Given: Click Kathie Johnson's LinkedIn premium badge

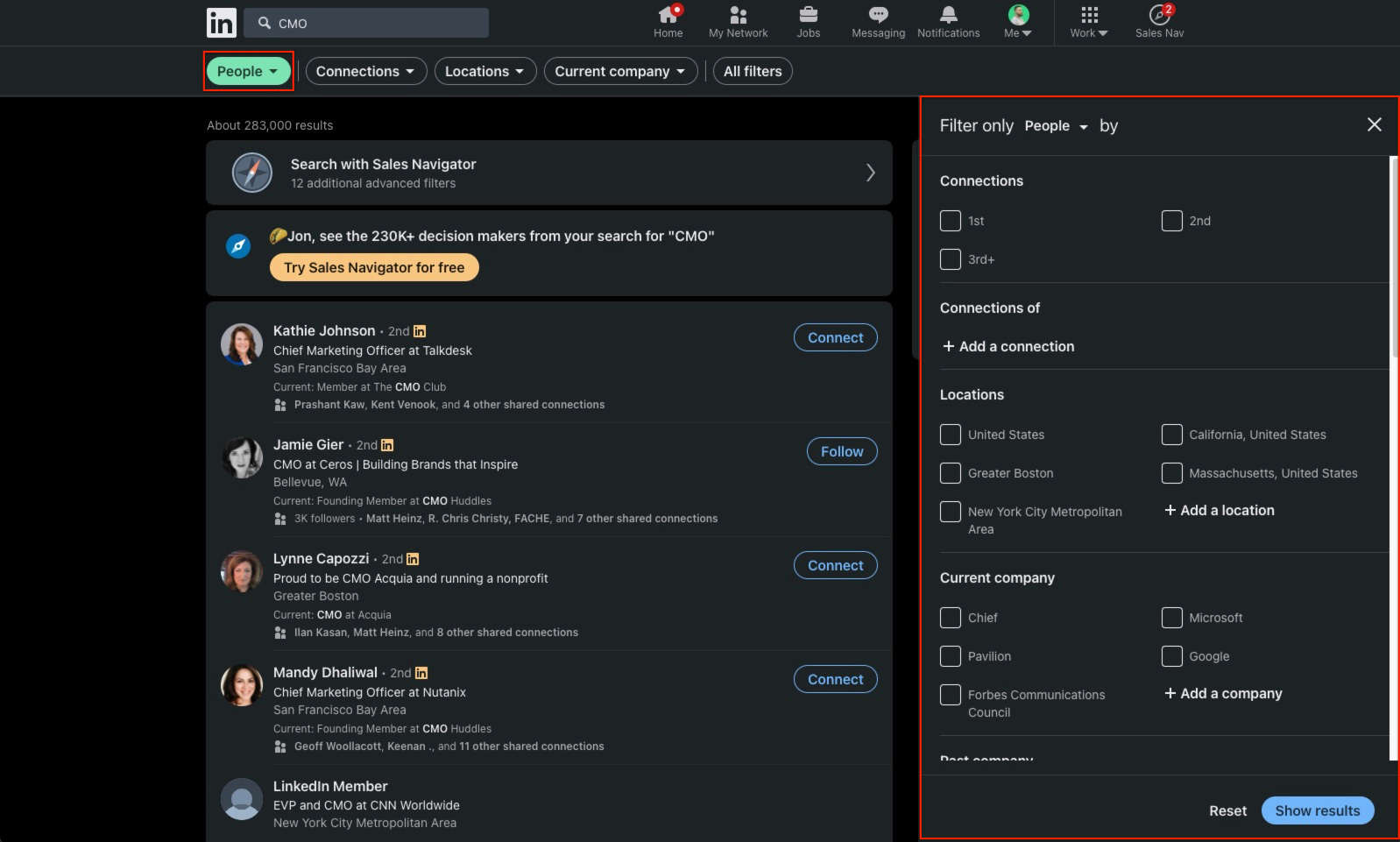Looking at the screenshot, I should 420,331.
